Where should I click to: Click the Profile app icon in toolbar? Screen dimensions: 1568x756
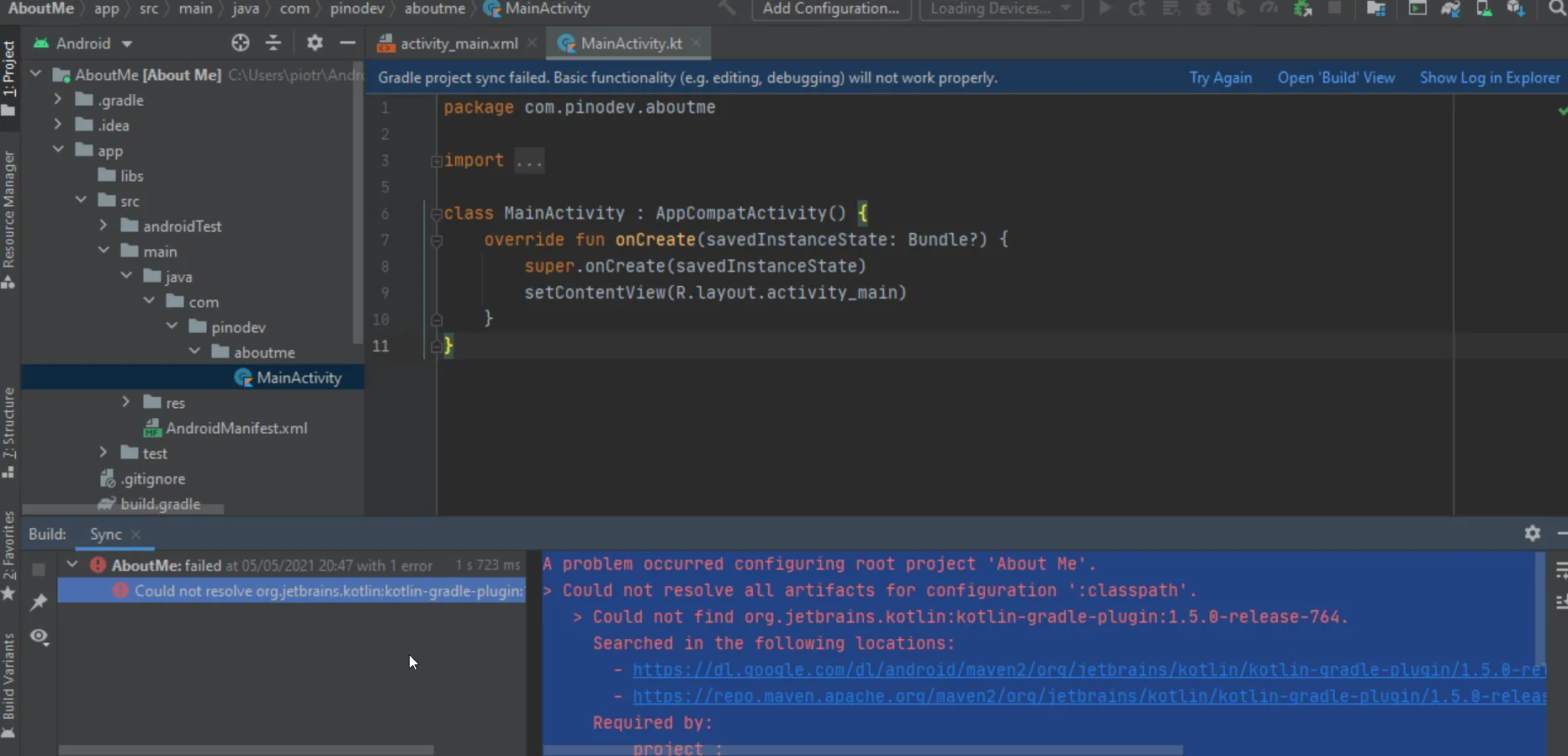coord(1269,8)
